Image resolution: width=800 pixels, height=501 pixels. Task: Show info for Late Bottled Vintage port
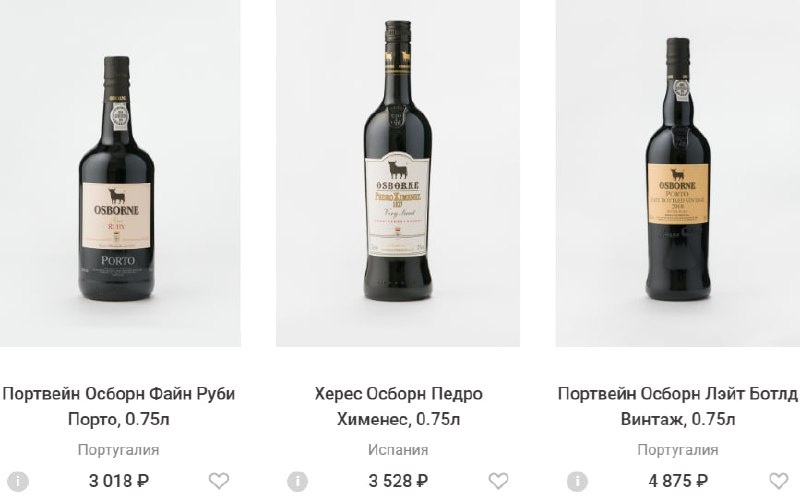577,481
